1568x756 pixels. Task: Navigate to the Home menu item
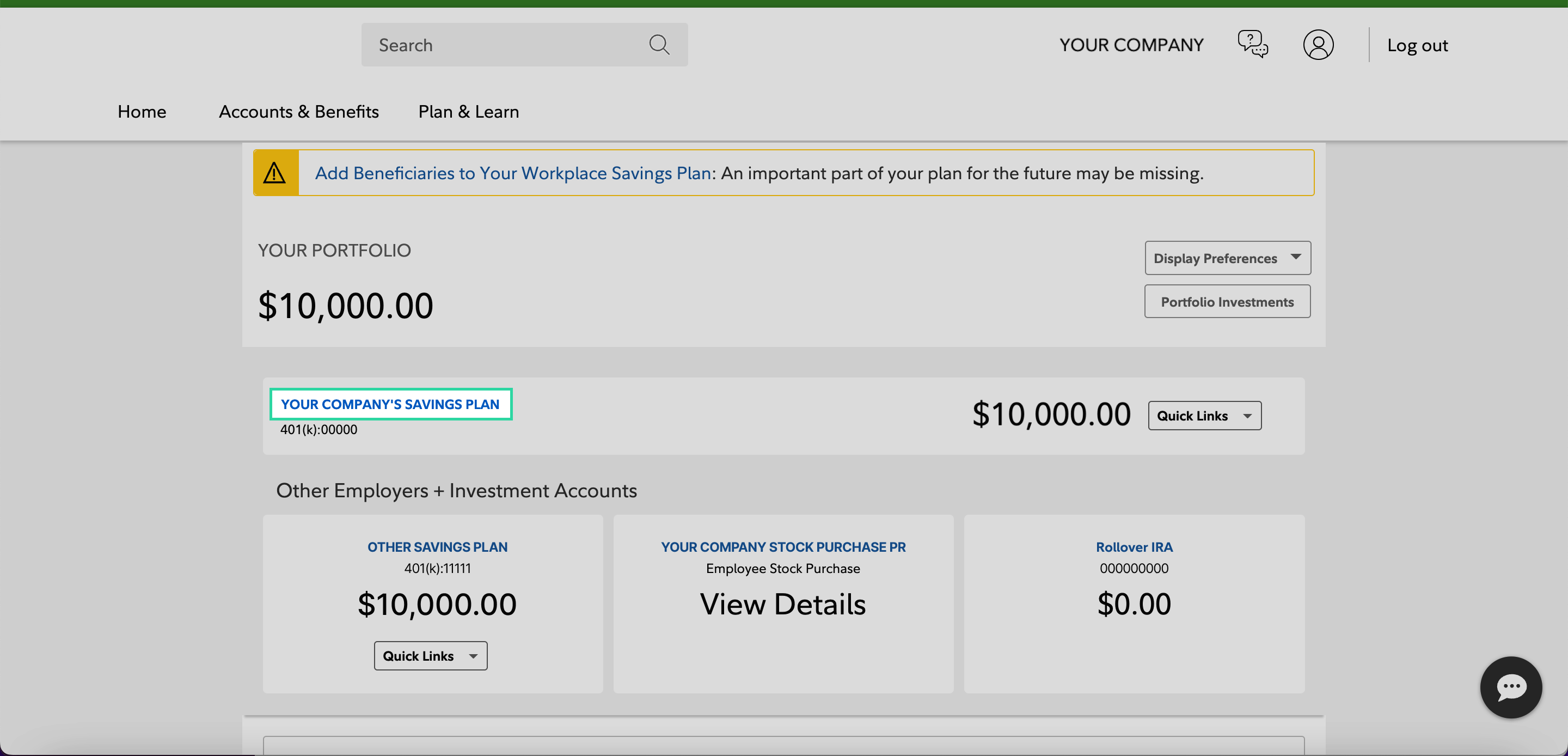(x=141, y=111)
